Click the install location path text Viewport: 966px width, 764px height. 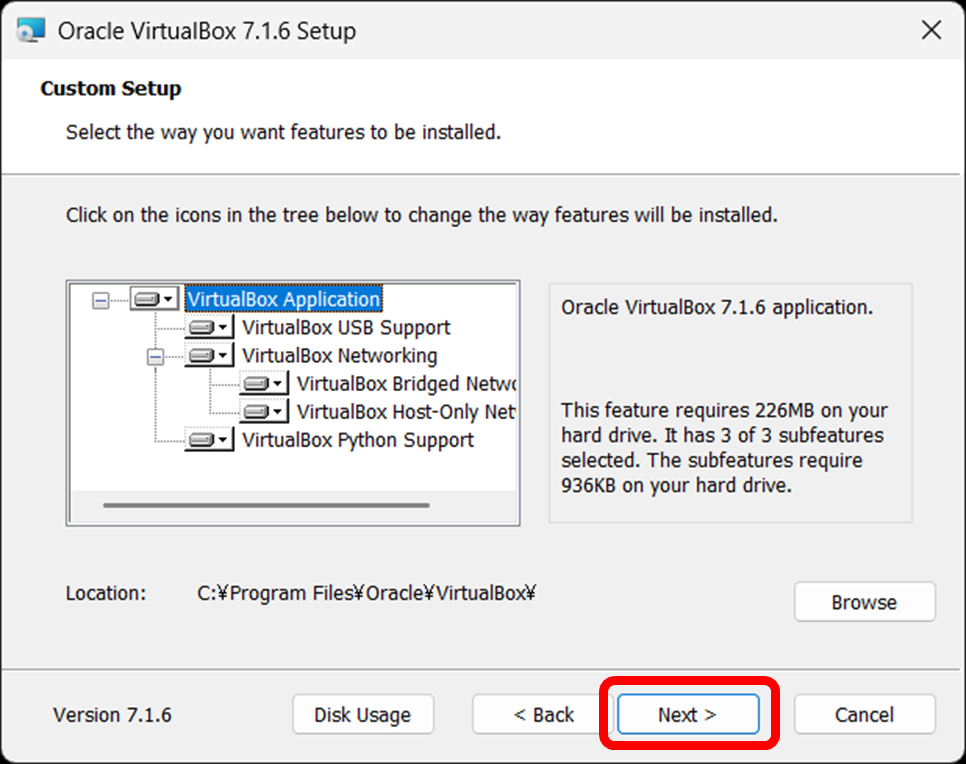pos(367,593)
